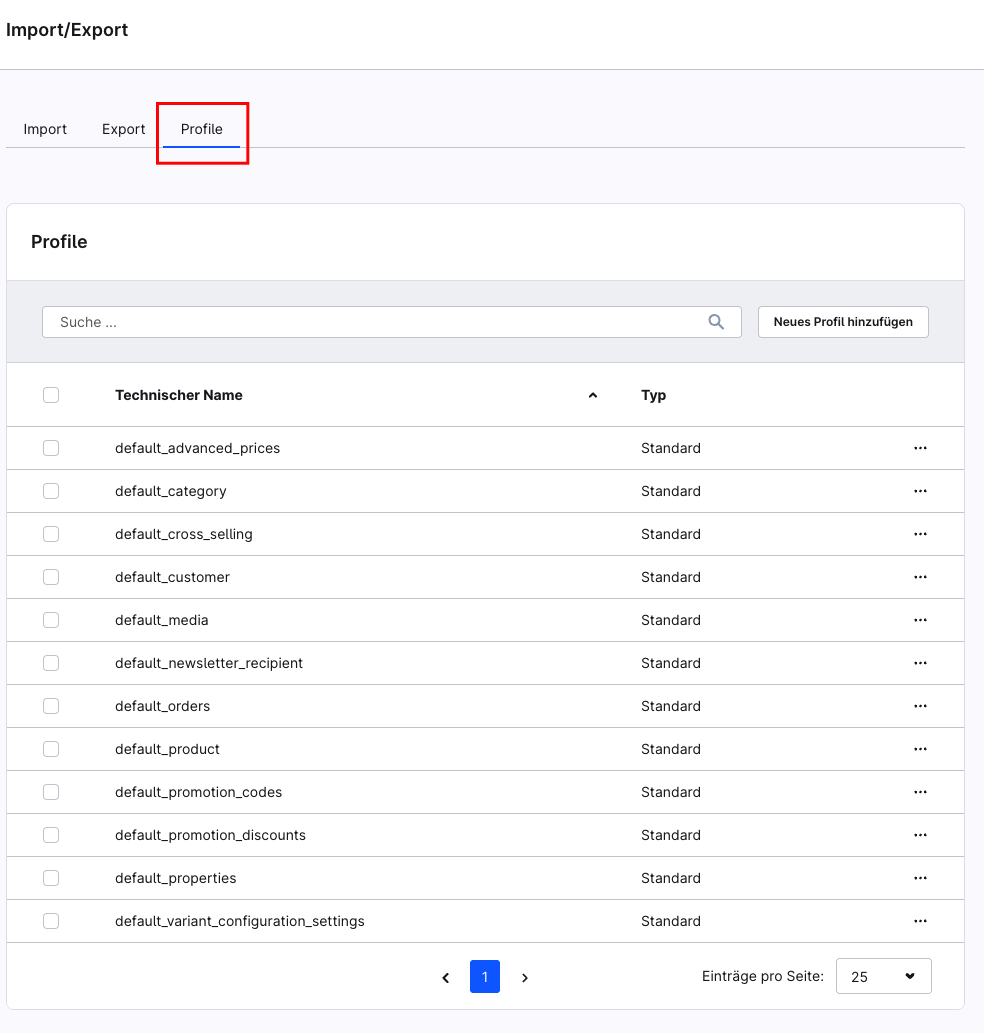
Task: Tick checkbox for default_promotion_codes
Action: pyautogui.click(x=51, y=792)
